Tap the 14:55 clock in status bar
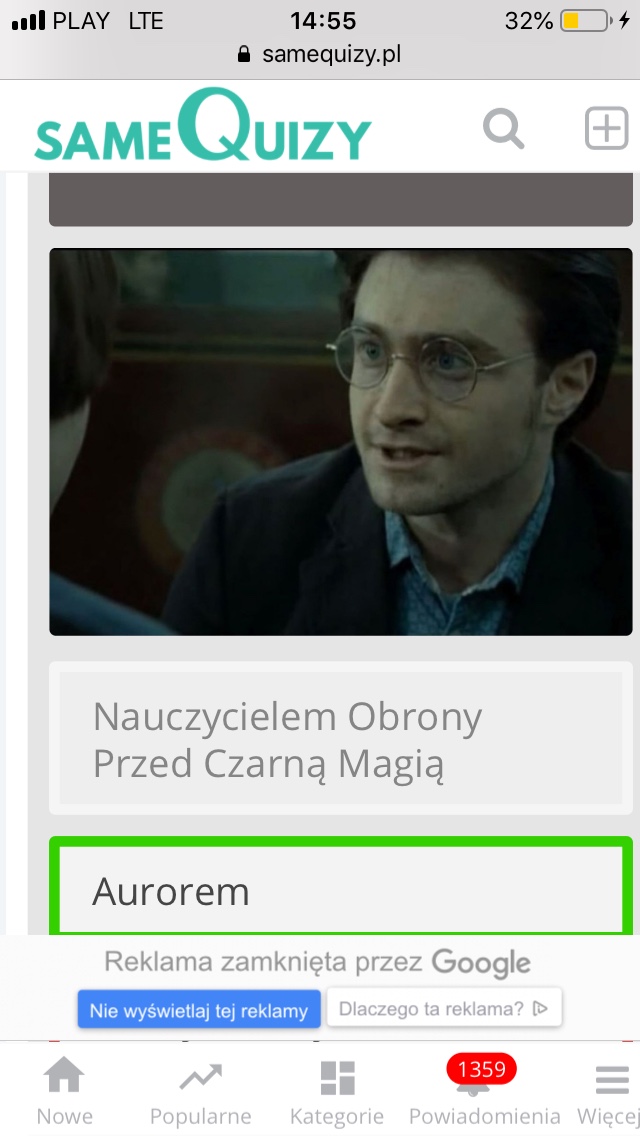This screenshot has width=640, height=1136. coord(323,21)
